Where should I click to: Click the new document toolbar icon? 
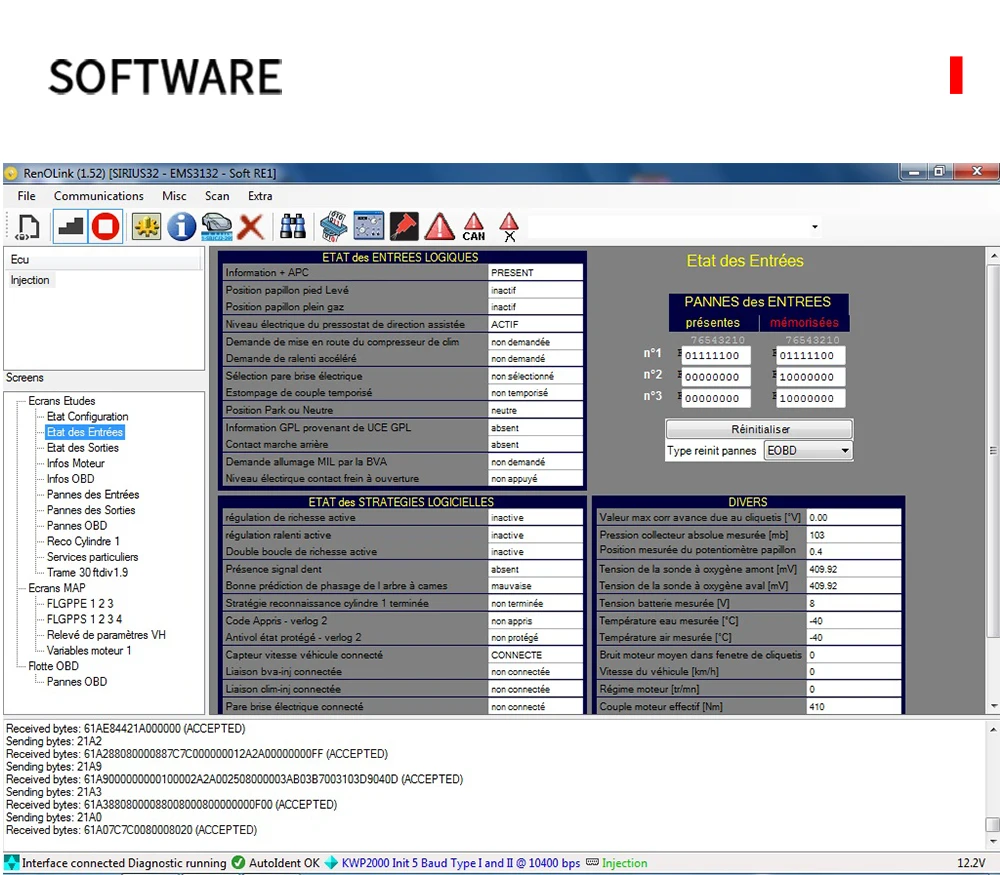28,226
